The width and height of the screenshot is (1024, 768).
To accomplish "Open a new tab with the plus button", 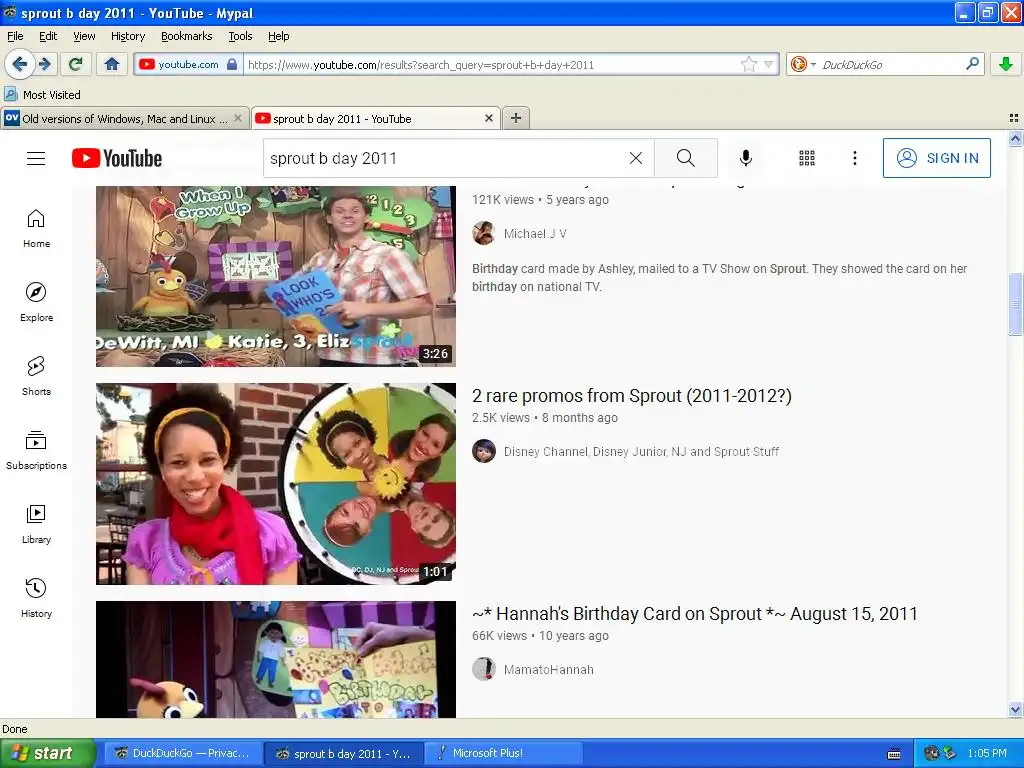I will pos(516,118).
